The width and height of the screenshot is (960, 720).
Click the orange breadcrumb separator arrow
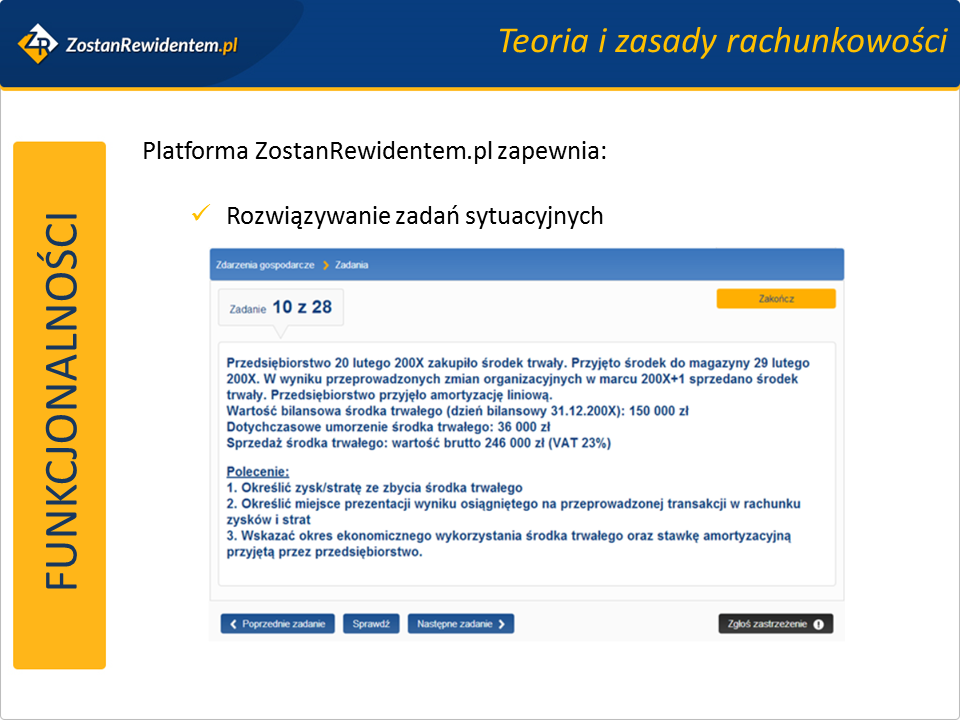tap(326, 265)
